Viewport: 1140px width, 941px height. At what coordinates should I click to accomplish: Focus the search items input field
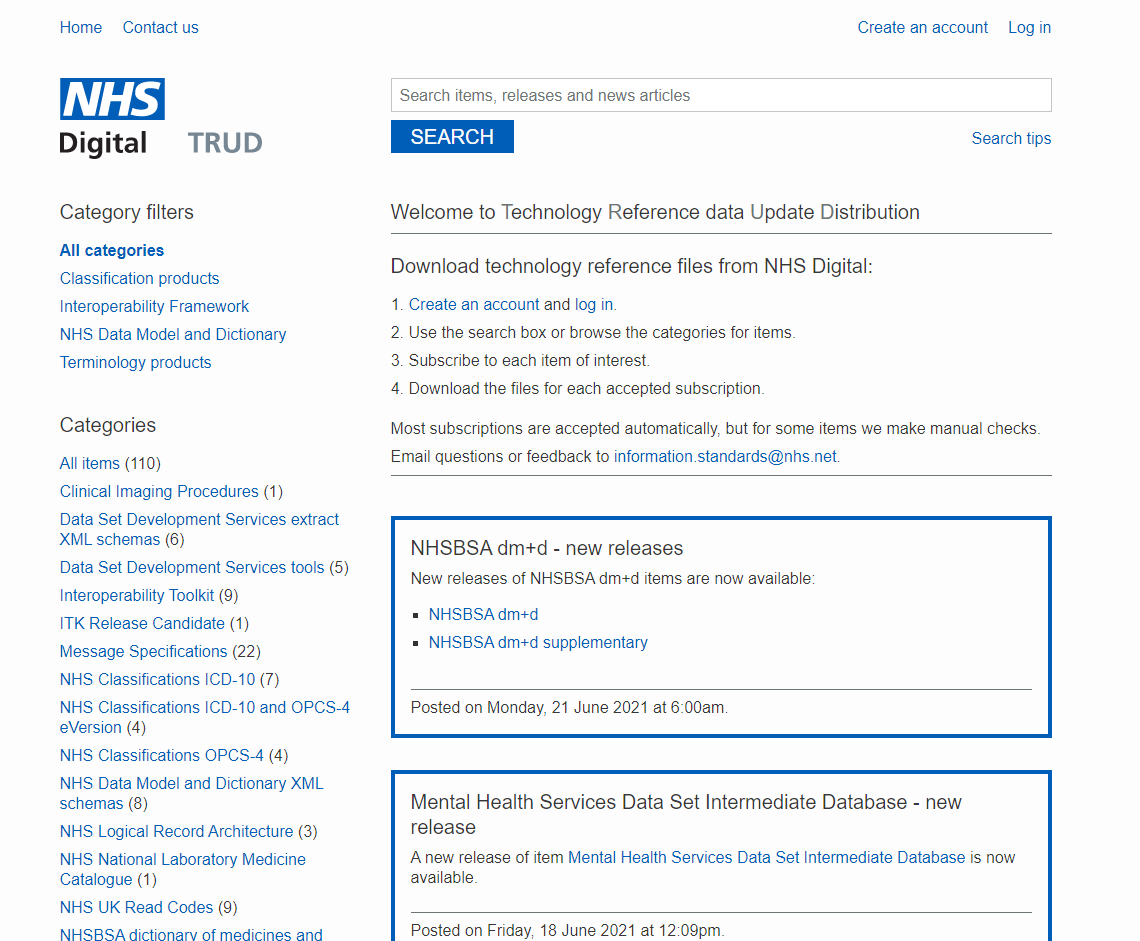coord(720,95)
